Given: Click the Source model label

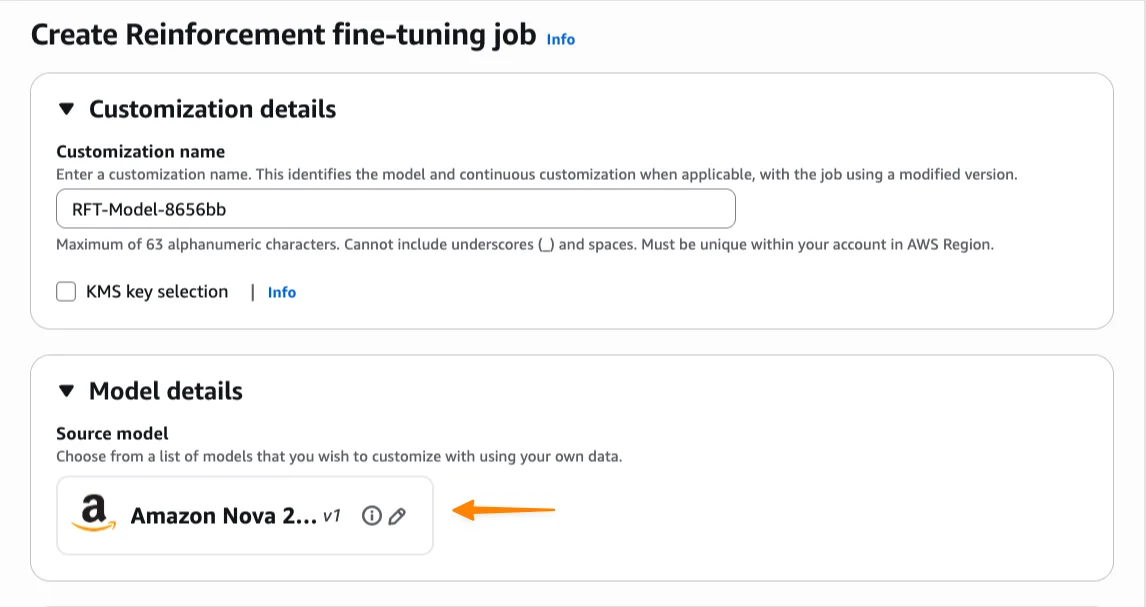Looking at the screenshot, I should [x=112, y=434].
